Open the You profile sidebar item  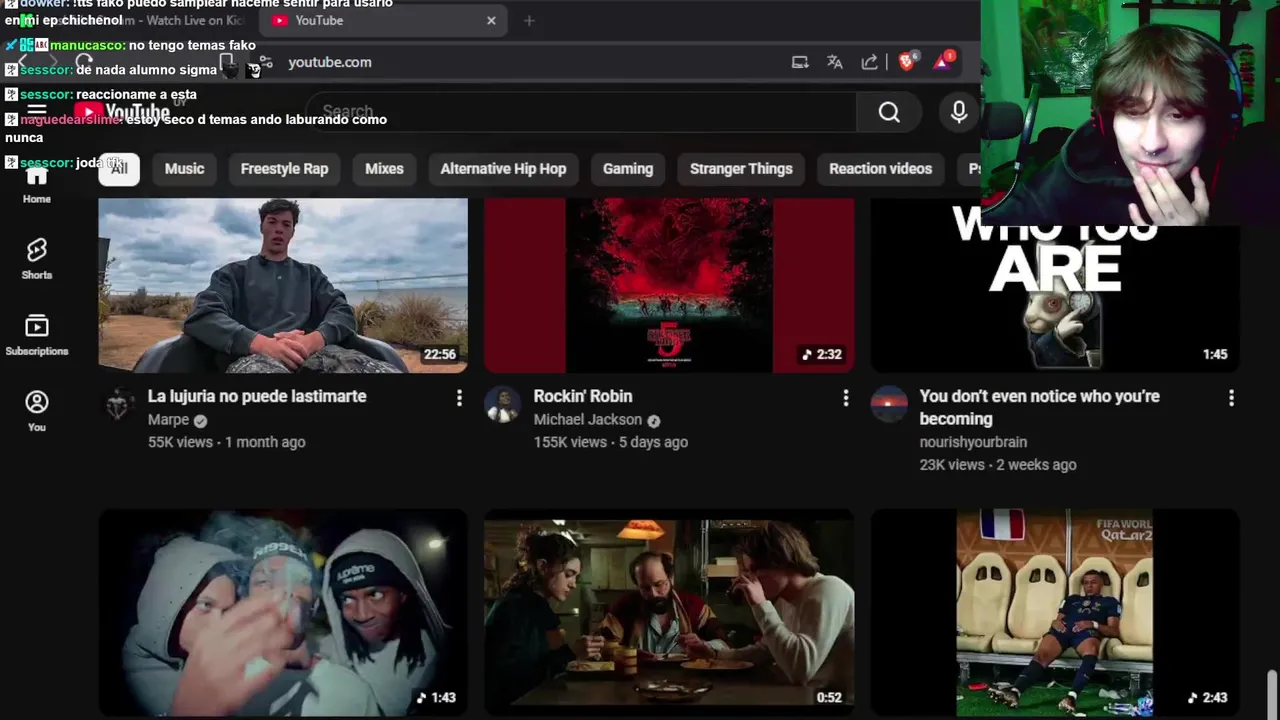pos(37,411)
